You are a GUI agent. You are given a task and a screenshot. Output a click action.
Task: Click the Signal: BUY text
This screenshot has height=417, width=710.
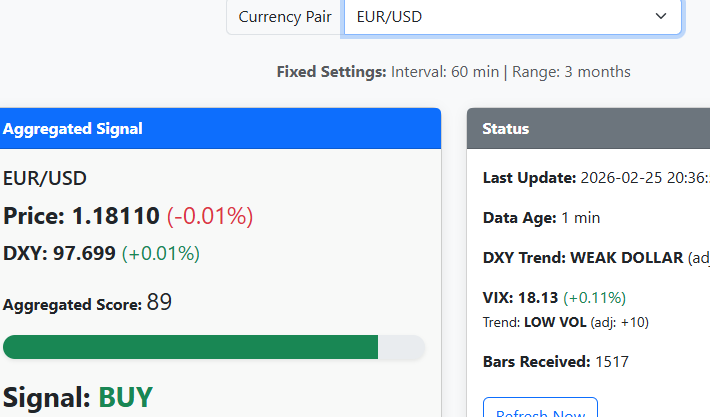(x=78, y=398)
